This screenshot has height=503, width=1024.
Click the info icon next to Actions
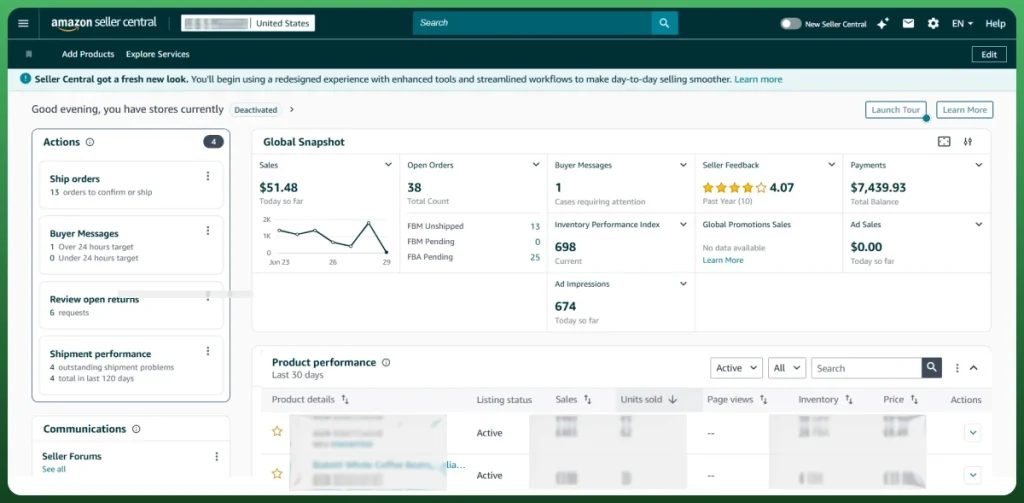90,142
